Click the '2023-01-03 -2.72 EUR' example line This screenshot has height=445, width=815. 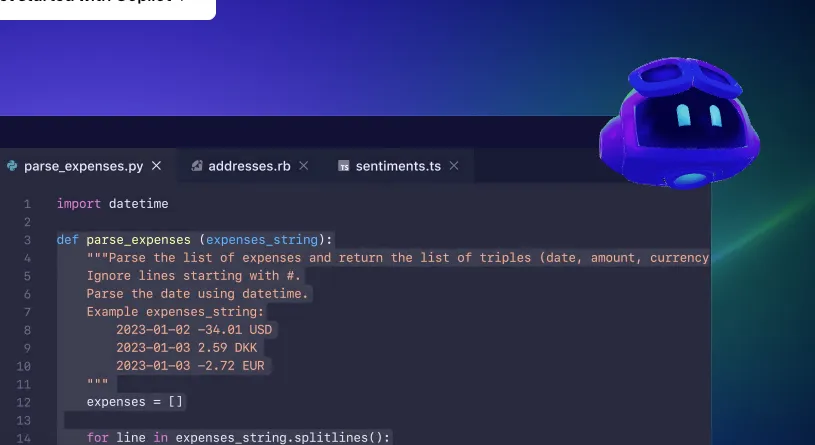coord(190,366)
